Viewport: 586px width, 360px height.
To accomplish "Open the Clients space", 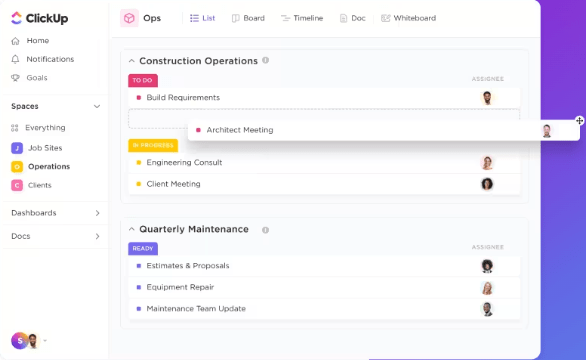I will [40, 185].
